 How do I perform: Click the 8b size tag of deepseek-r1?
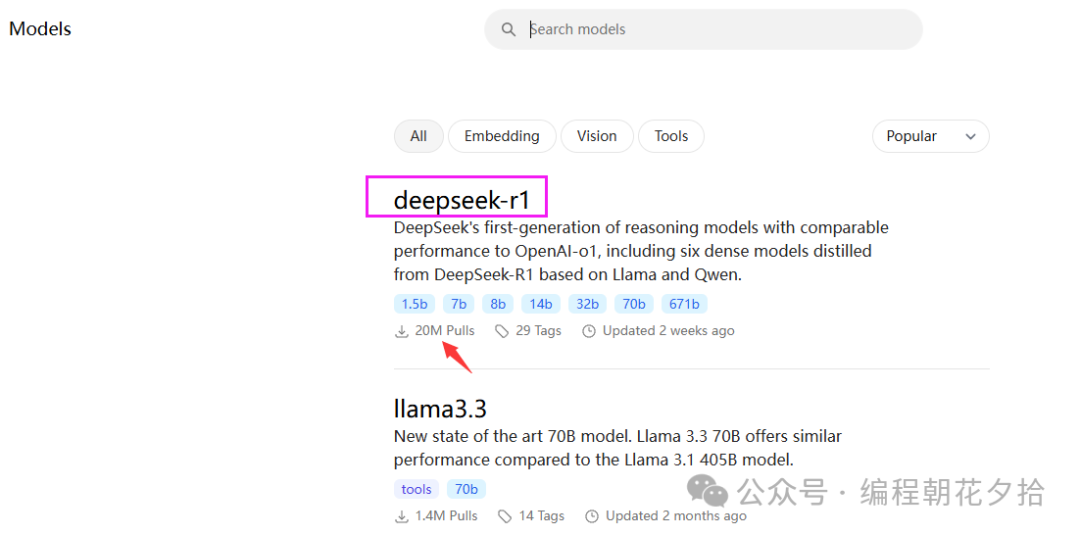tap(498, 304)
